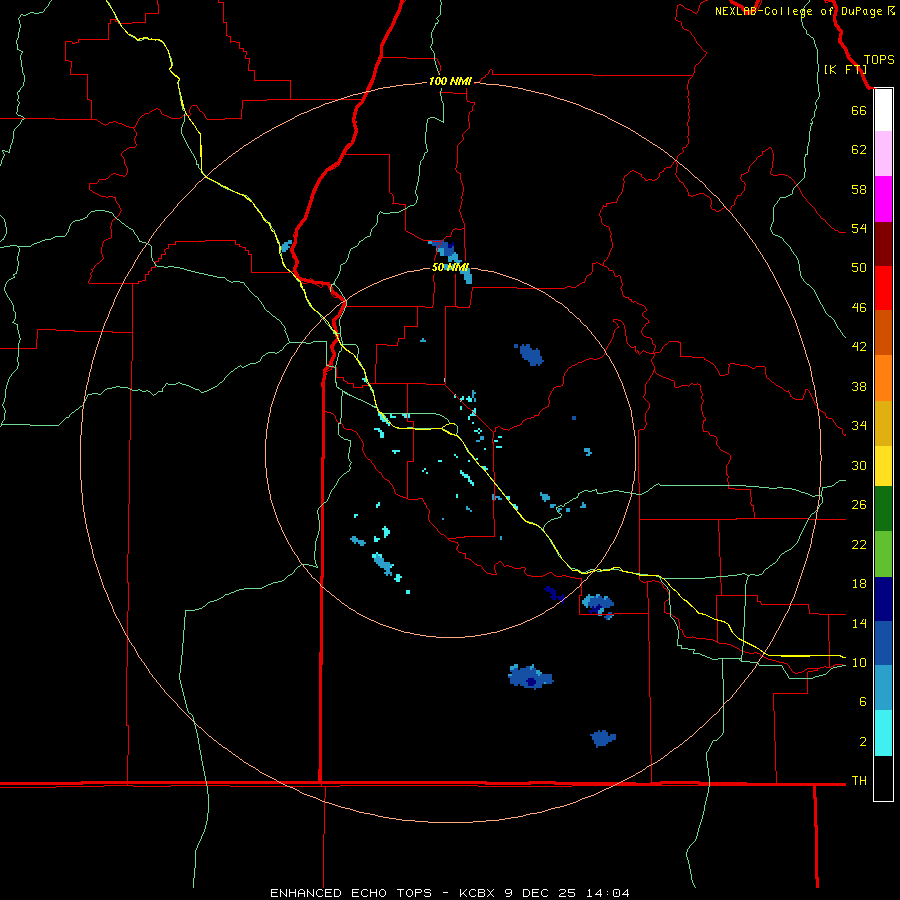Click the magenta legend swatch
900x900 pixels.
coord(883,199)
